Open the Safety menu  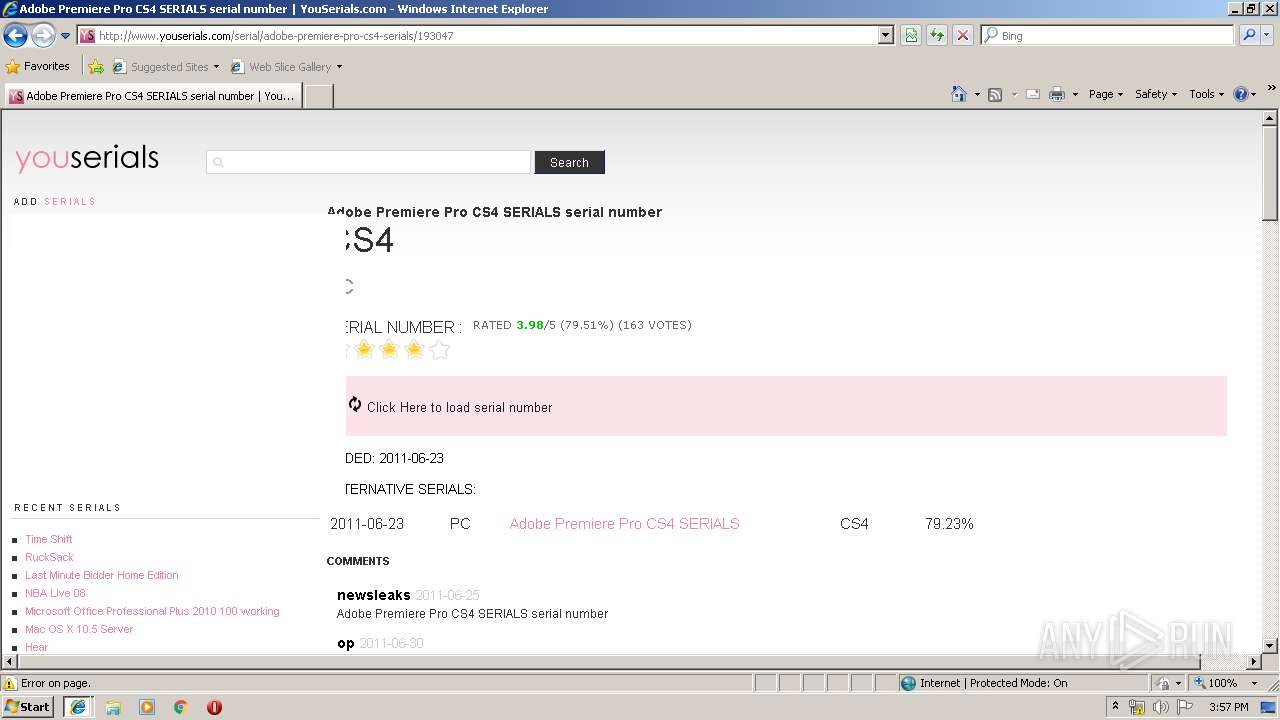[1156, 94]
